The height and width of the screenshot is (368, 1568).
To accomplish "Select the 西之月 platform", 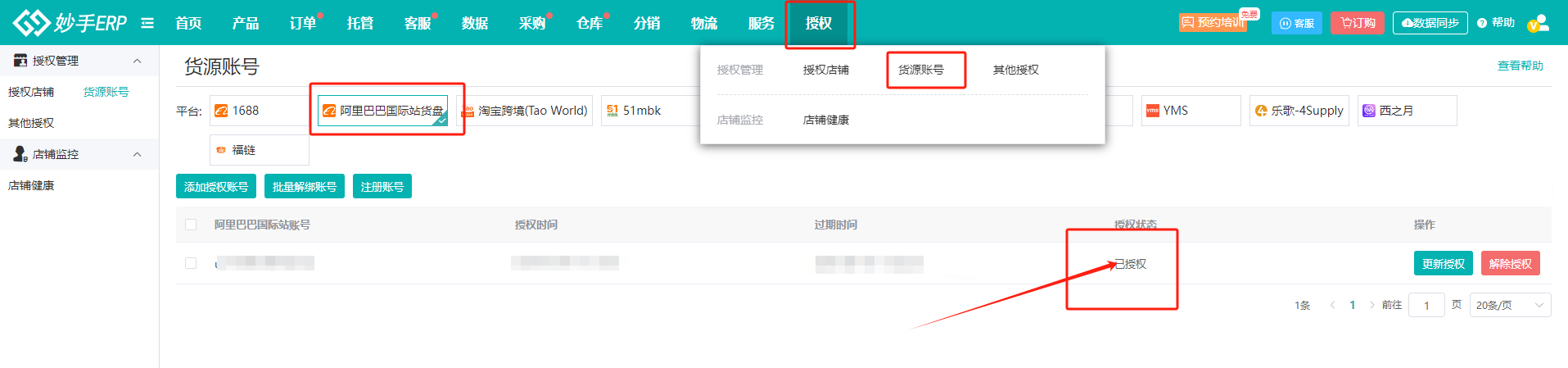I will 1408,111.
